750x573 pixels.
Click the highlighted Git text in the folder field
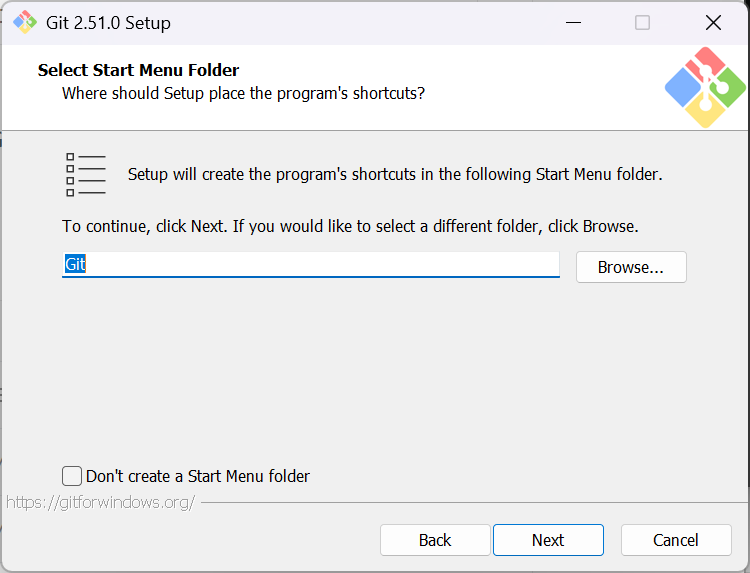coord(76,265)
